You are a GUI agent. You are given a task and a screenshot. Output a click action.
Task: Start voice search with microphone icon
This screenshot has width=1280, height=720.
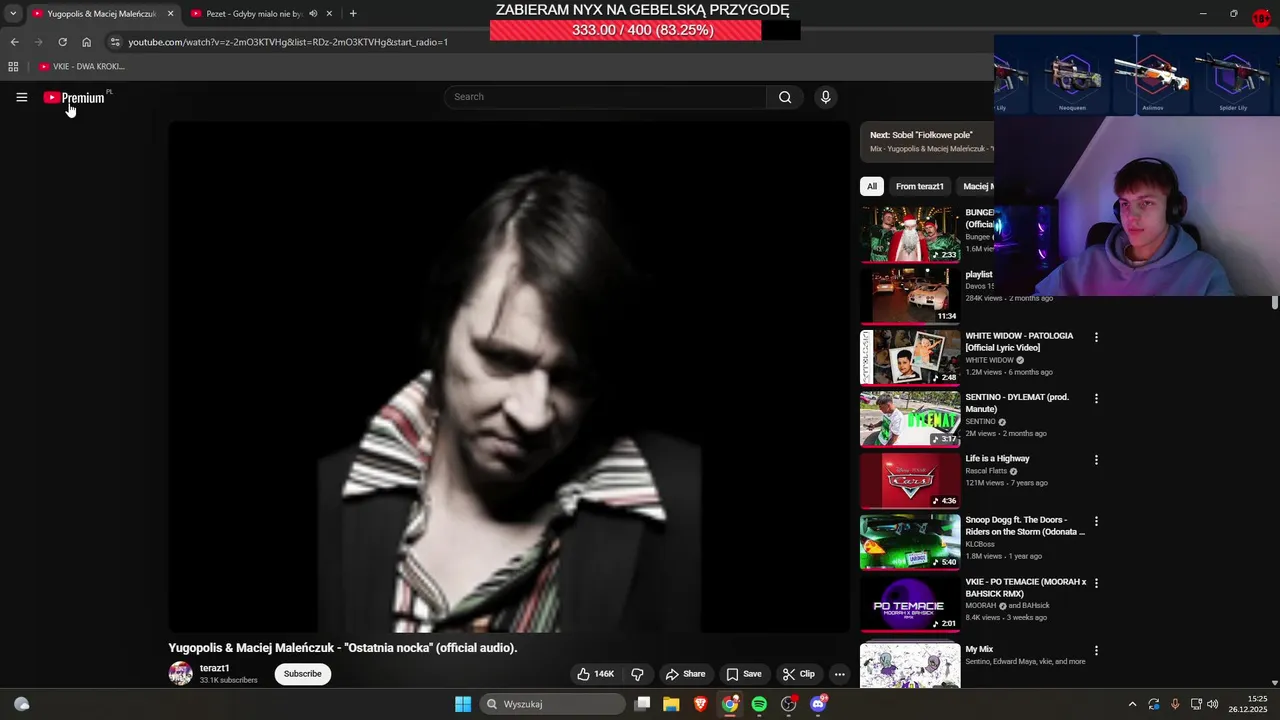coord(825,97)
